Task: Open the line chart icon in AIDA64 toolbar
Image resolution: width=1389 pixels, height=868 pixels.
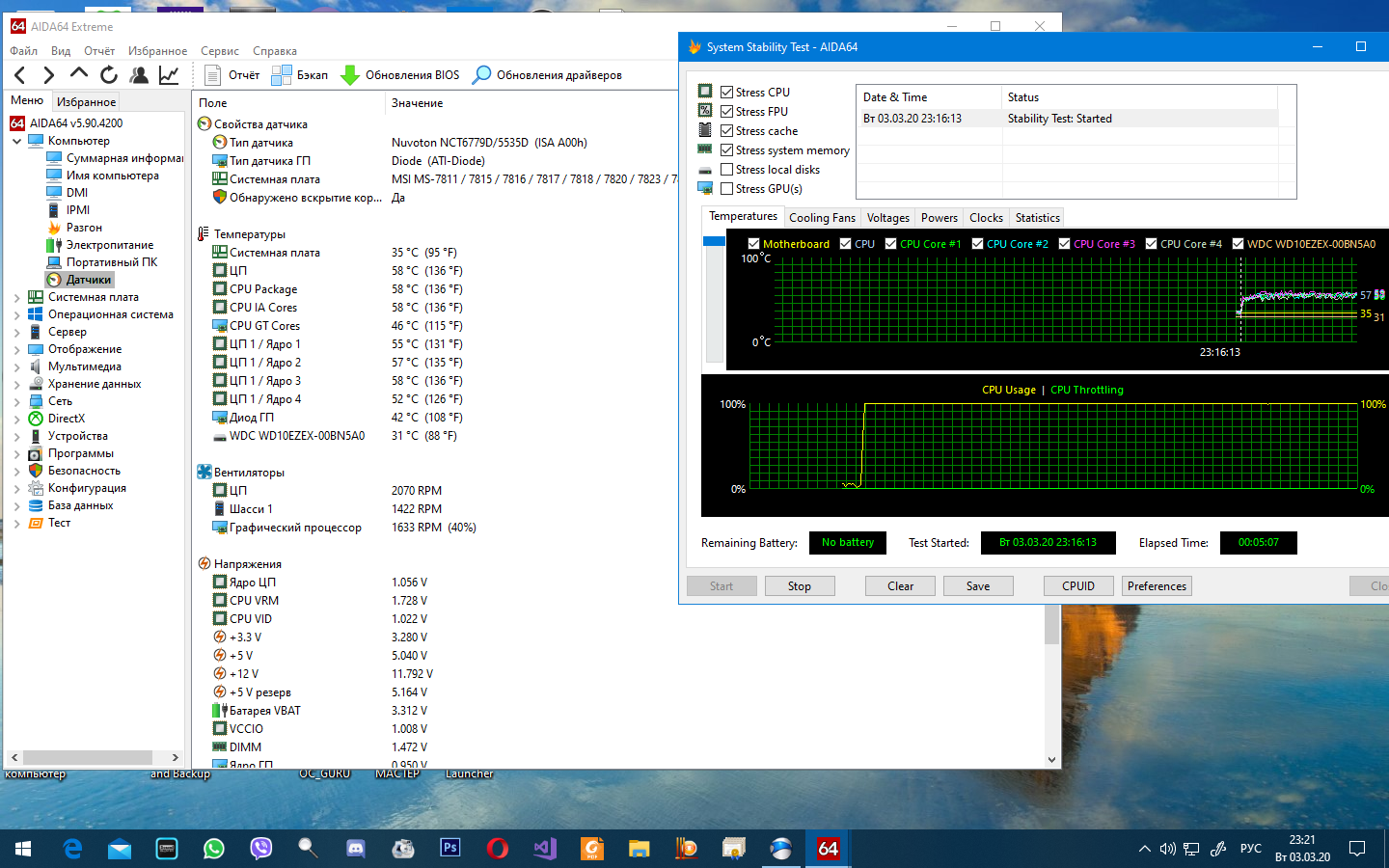Action: coord(169,75)
